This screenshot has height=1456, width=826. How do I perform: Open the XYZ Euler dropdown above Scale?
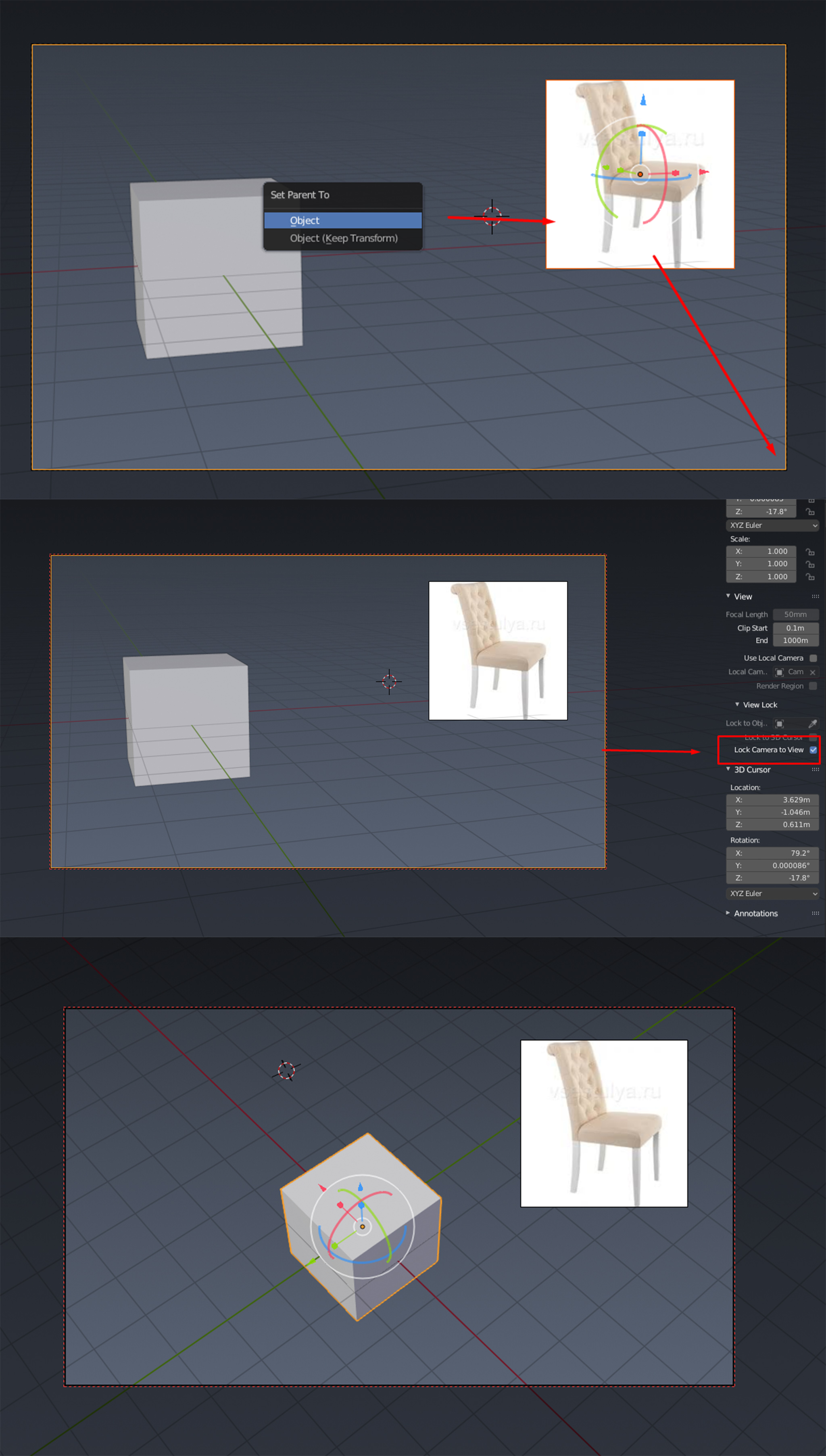point(772,526)
